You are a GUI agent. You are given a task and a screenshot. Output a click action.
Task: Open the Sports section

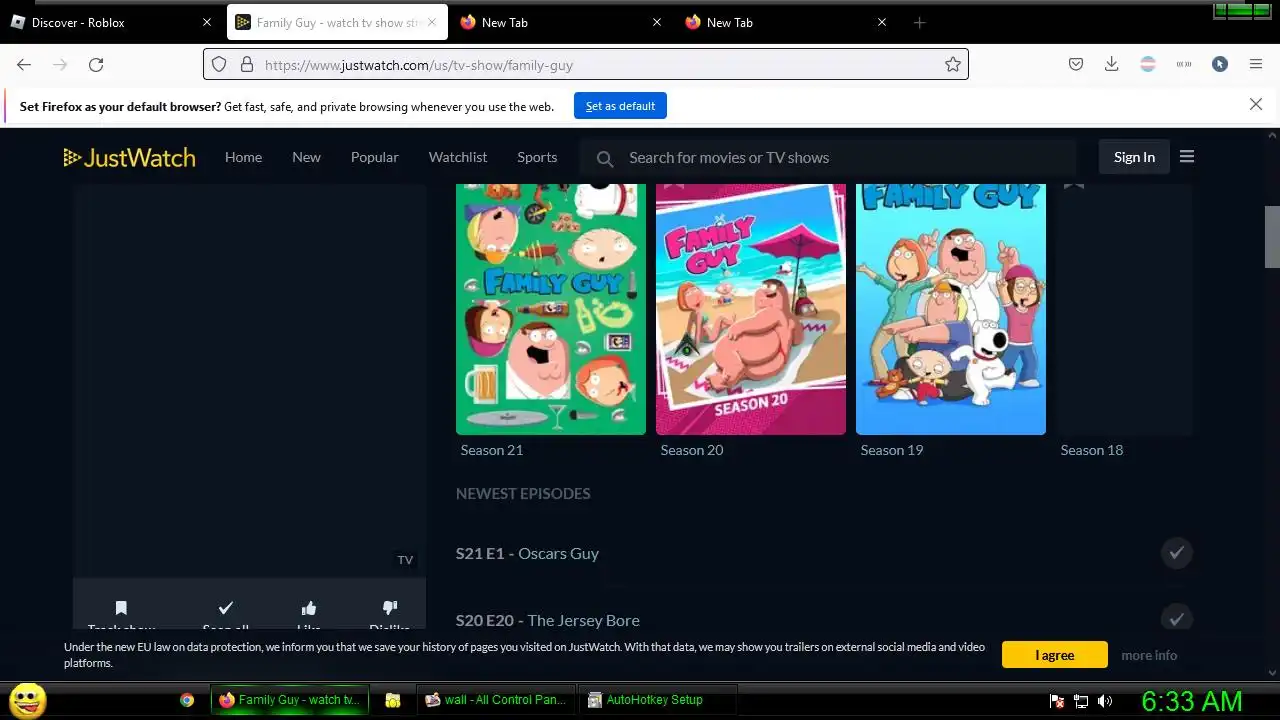click(537, 157)
